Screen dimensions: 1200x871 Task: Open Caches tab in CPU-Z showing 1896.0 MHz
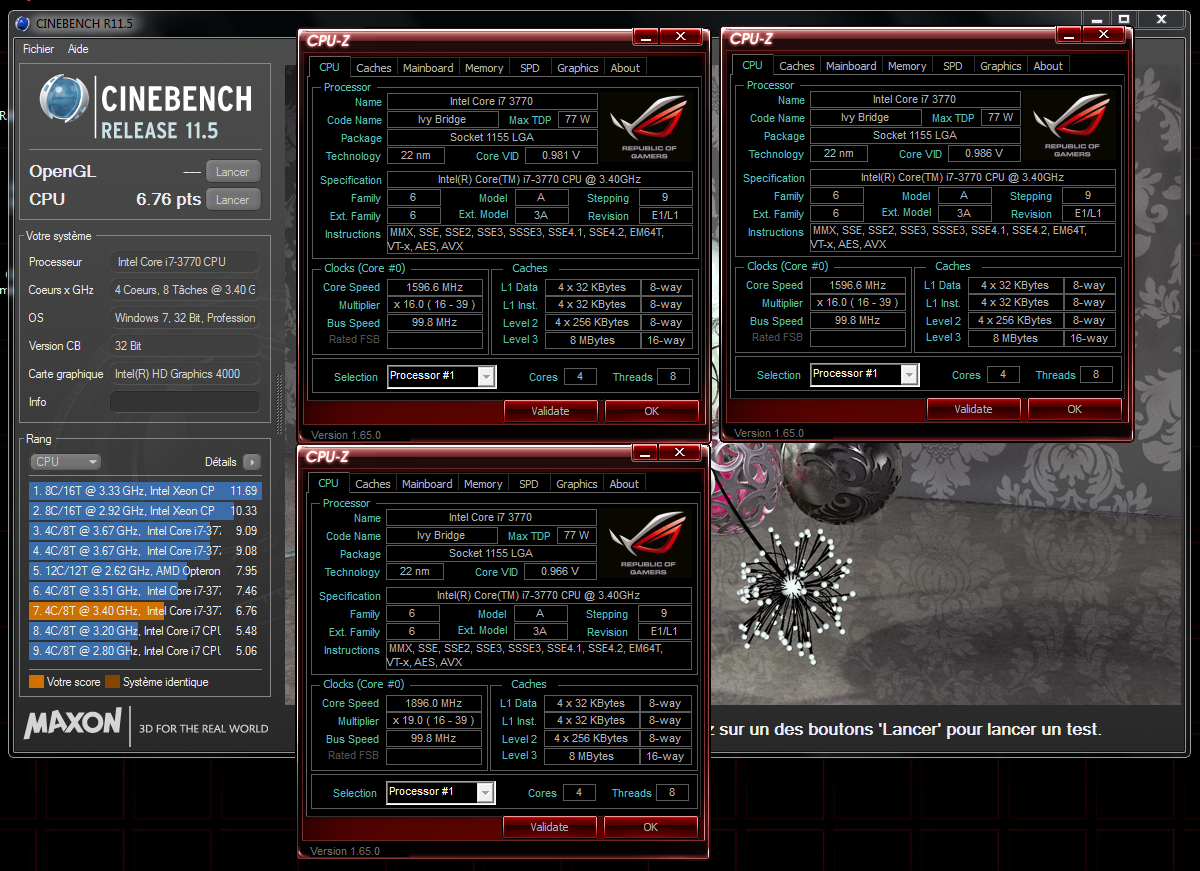click(373, 484)
